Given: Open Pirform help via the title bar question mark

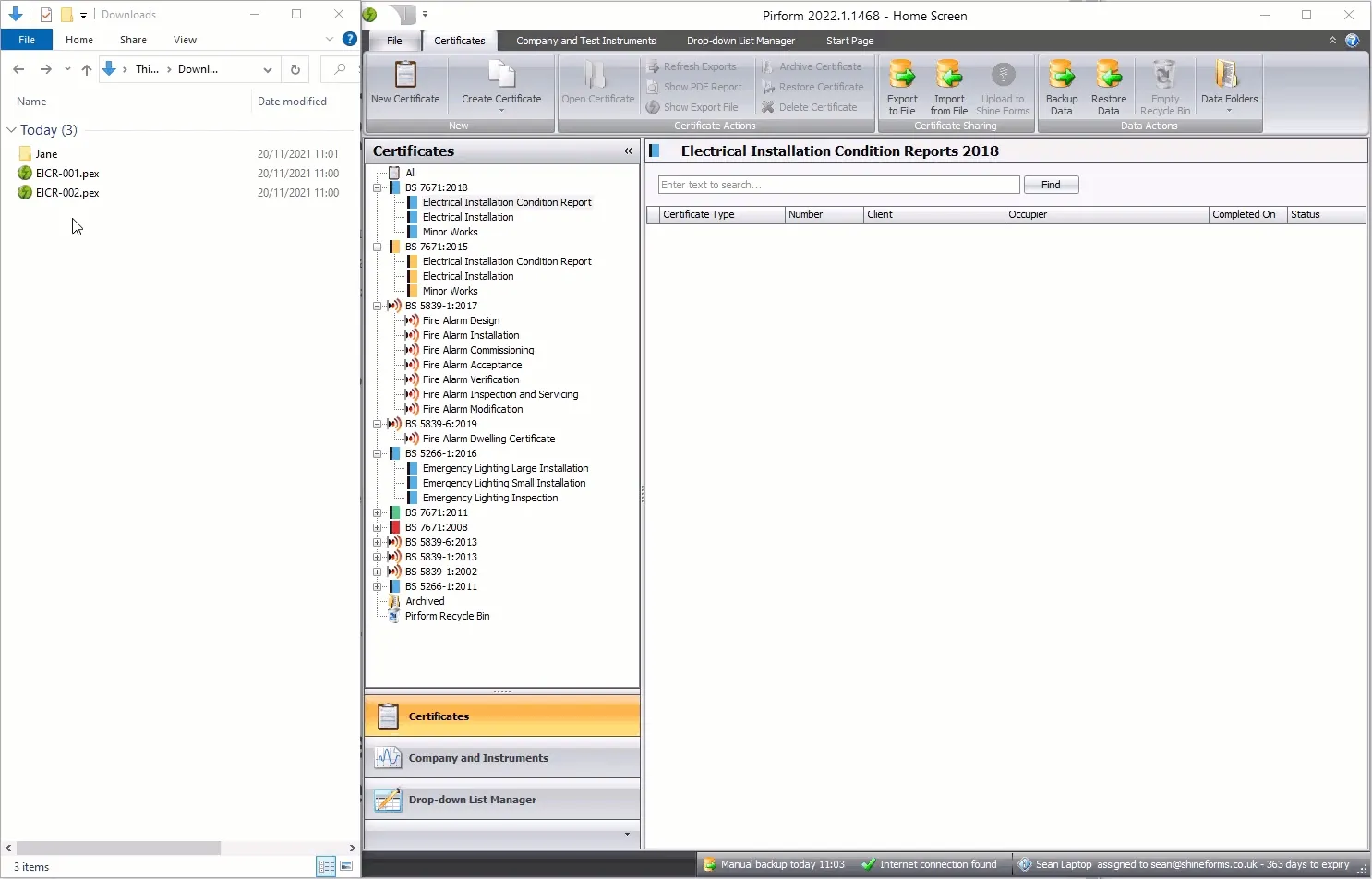Looking at the screenshot, I should tap(1352, 41).
